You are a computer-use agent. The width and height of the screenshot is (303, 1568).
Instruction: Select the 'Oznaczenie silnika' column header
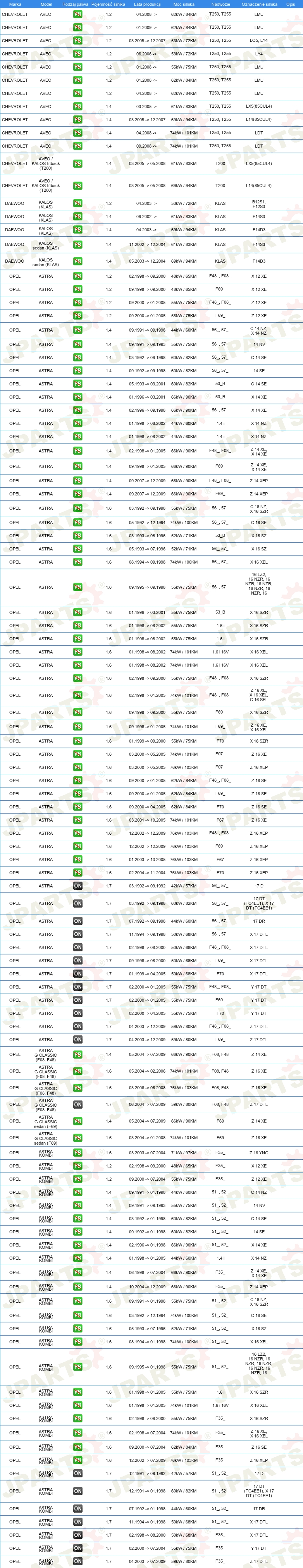click(259, 3)
